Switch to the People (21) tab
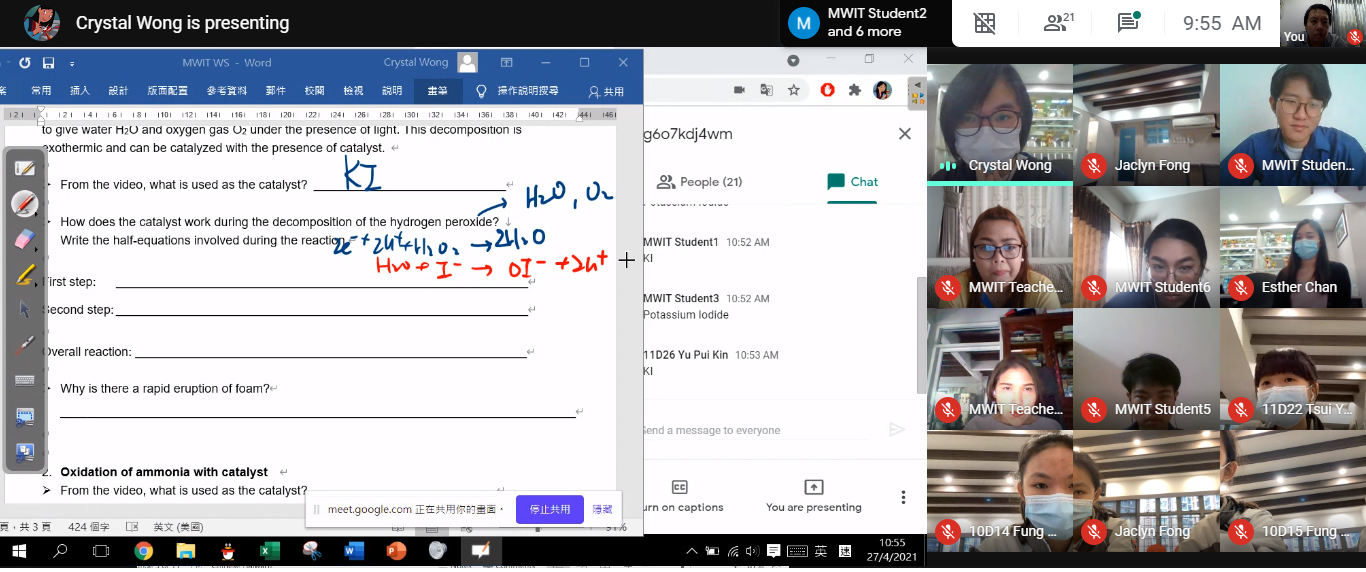This screenshot has width=1366, height=572. point(699,182)
